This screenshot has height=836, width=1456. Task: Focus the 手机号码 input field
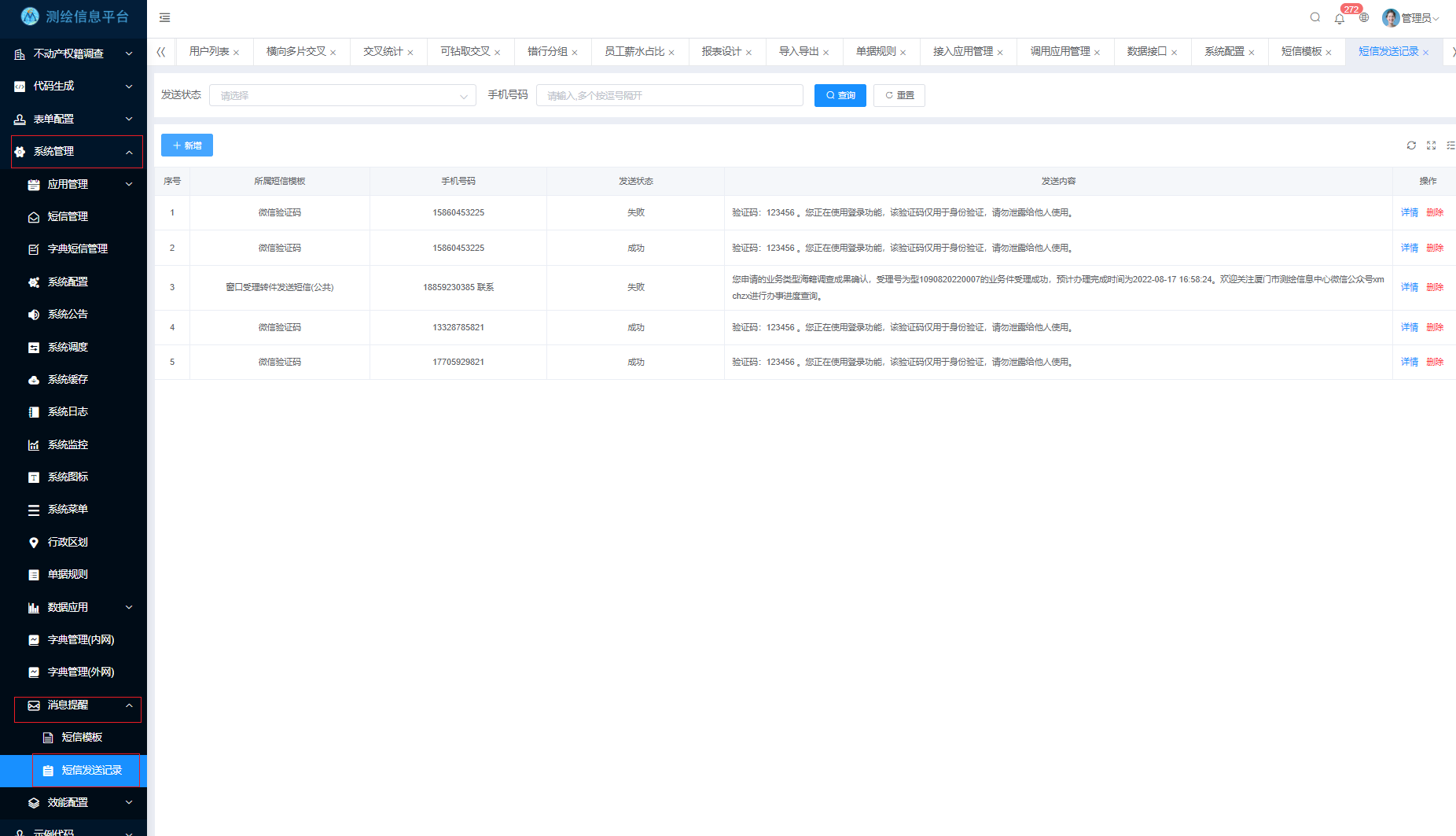click(x=669, y=95)
